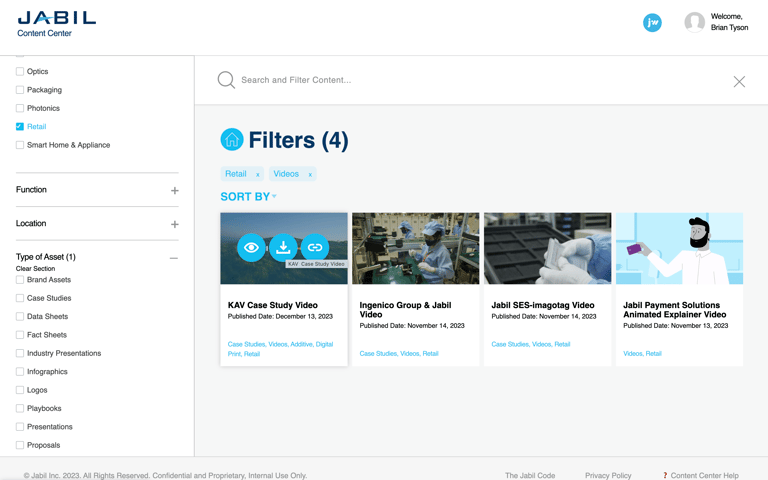Check the Logos checkbox
This screenshot has width=768, height=480.
[x=20, y=390]
